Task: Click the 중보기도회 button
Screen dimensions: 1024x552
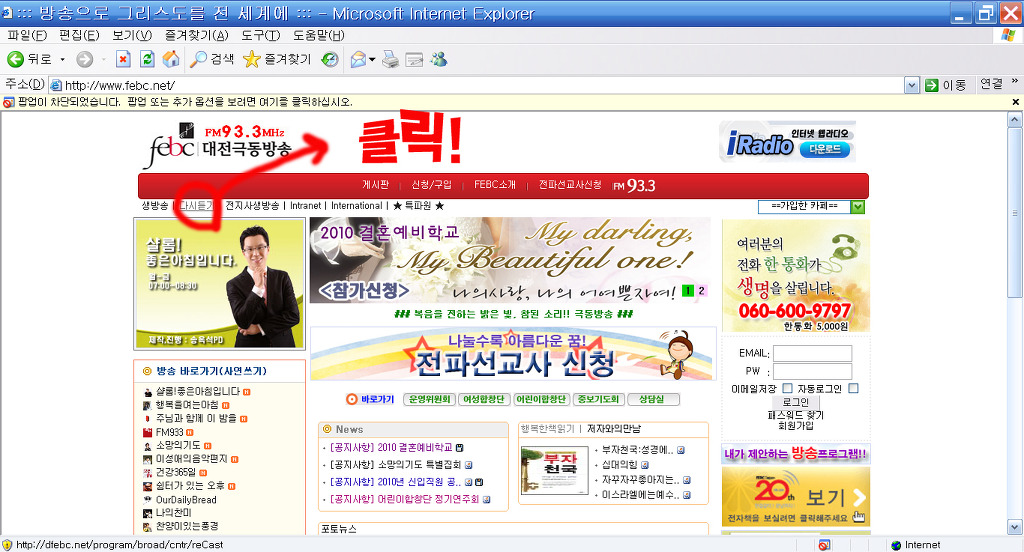Action: (x=598, y=399)
